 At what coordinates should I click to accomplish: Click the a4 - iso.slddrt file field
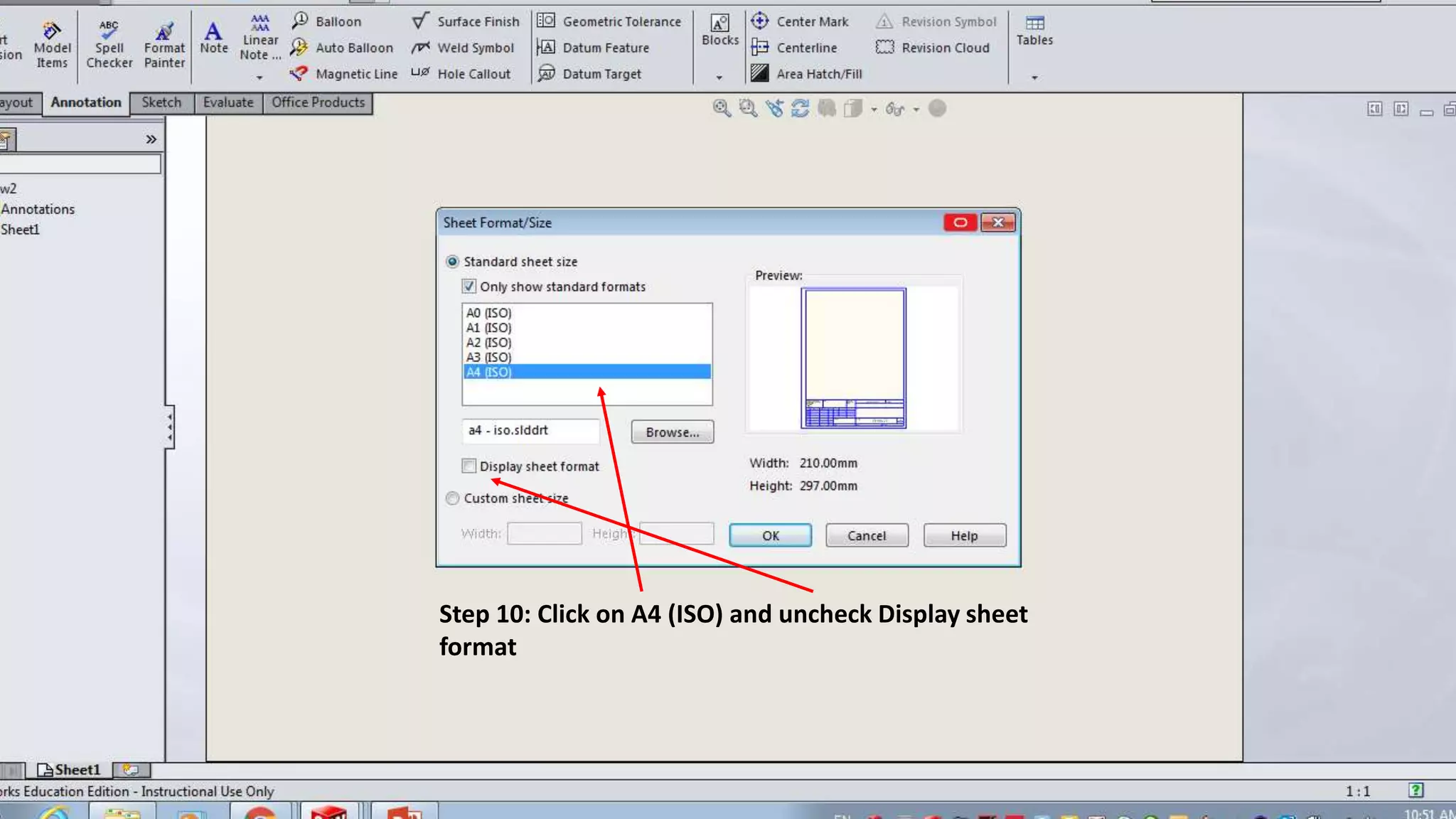tap(530, 431)
